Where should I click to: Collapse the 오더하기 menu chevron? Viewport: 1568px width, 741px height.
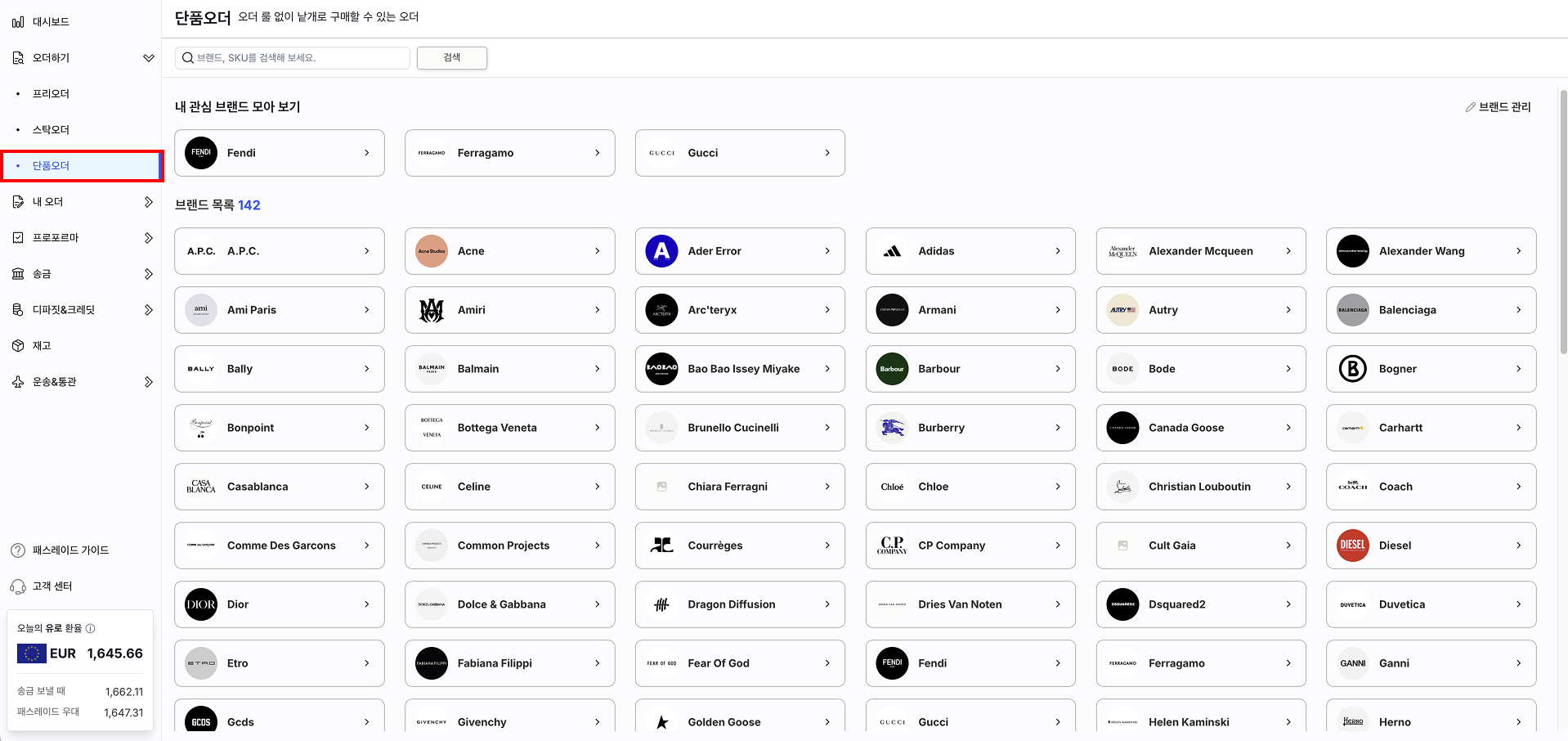pyautogui.click(x=148, y=58)
